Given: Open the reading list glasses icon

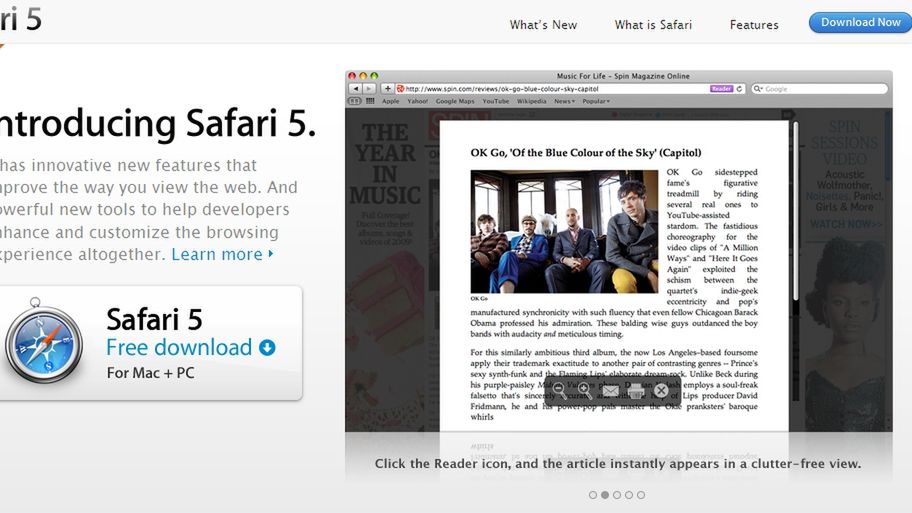Looking at the screenshot, I should click(x=354, y=101).
